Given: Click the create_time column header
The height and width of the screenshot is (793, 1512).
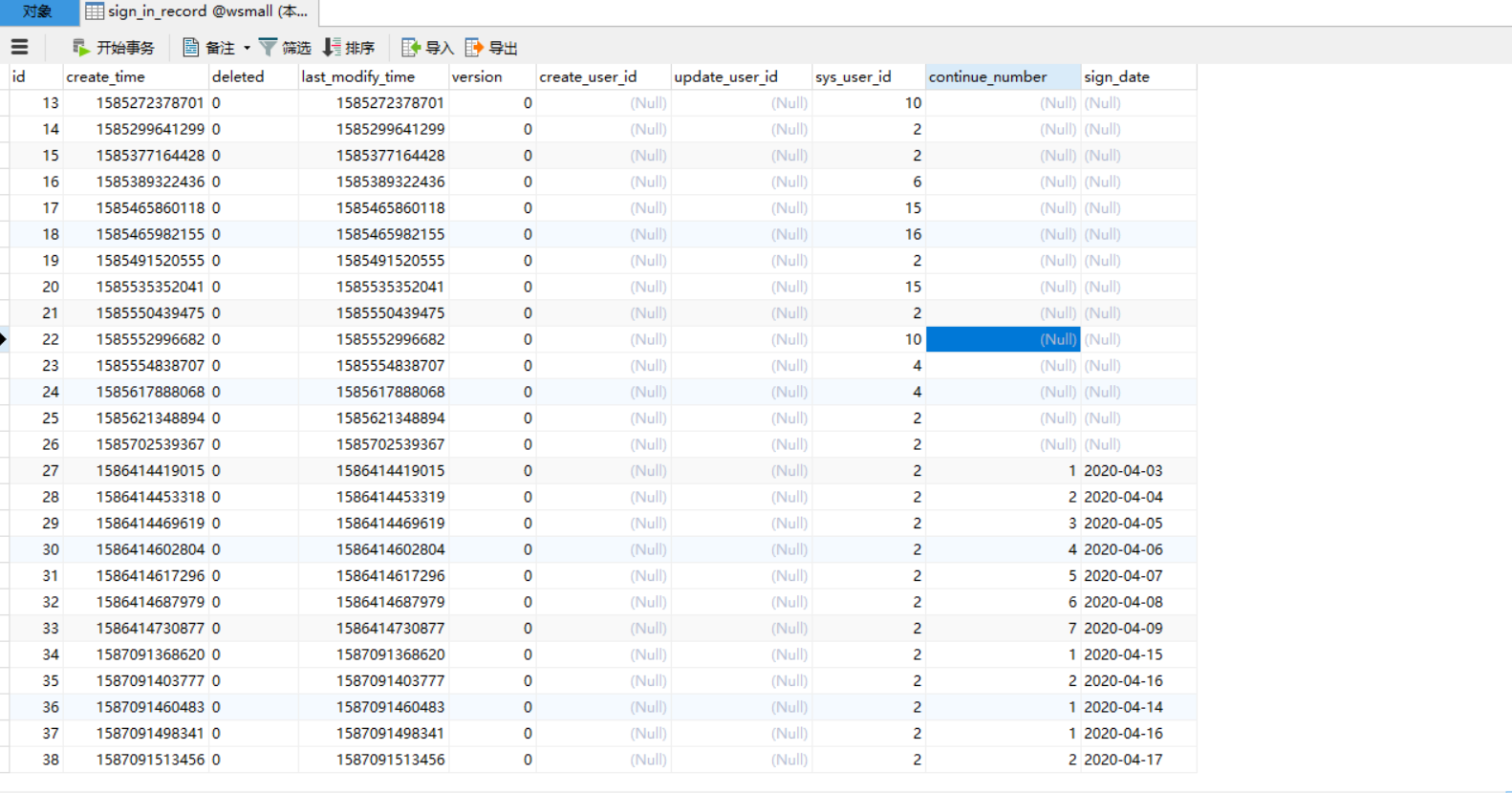Looking at the screenshot, I should [136, 76].
